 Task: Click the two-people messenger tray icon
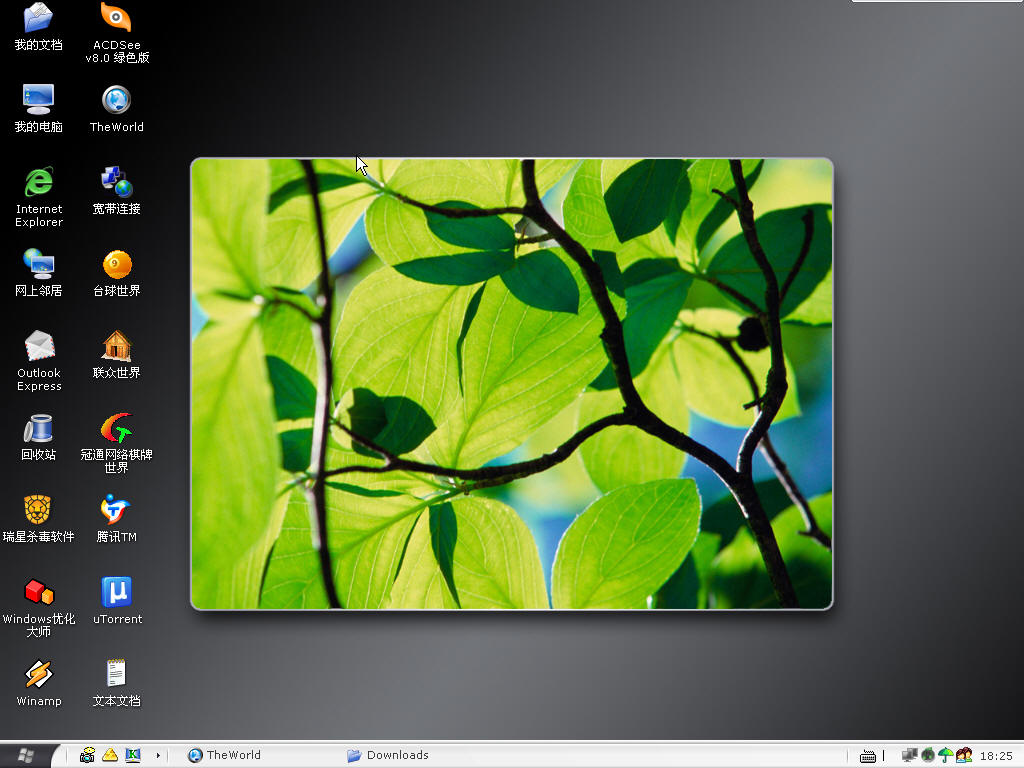[963, 756]
